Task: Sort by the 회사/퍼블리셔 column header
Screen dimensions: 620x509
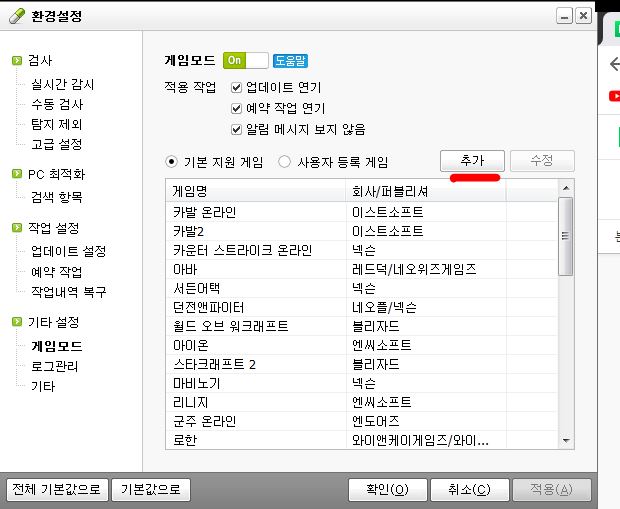Action: (x=426, y=192)
